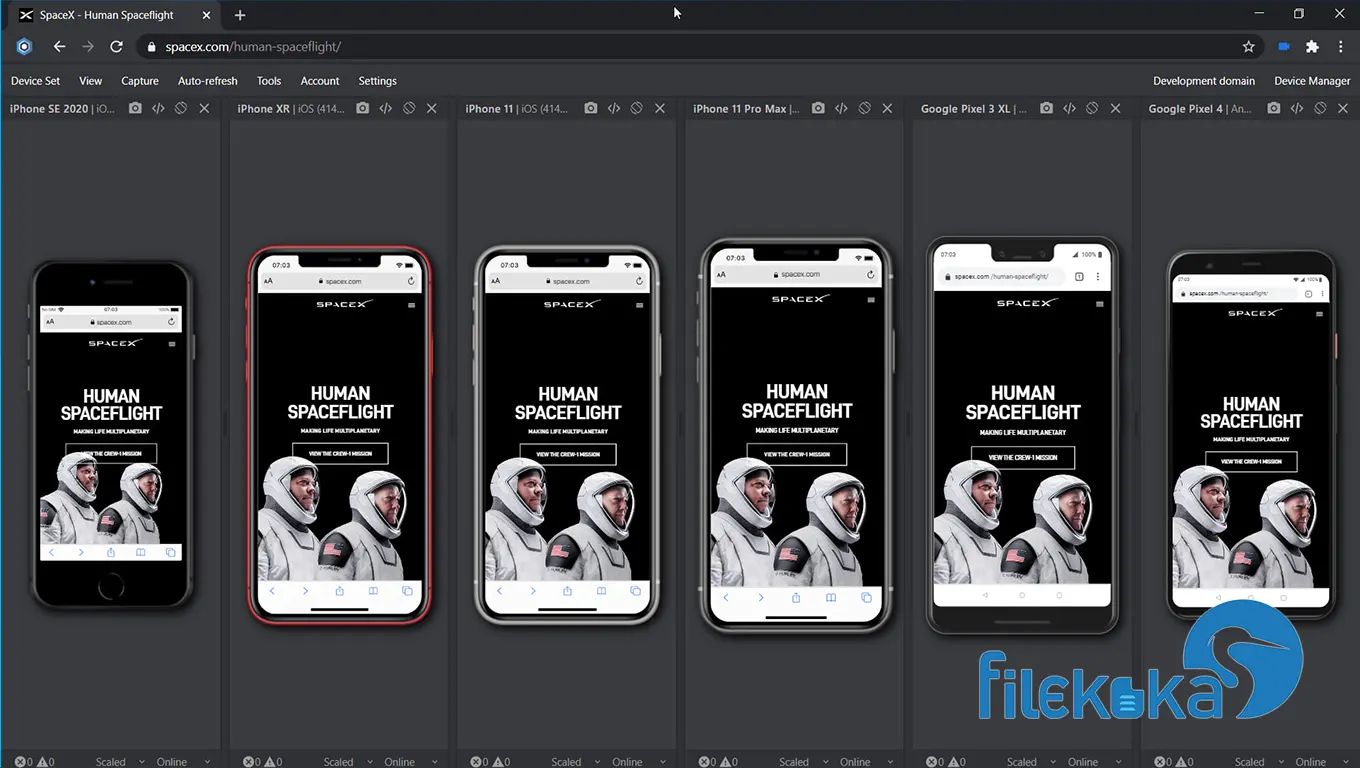Open DevTools for Google Pixel 4
The width and height of the screenshot is (1360, 768).
[1297, 108]
